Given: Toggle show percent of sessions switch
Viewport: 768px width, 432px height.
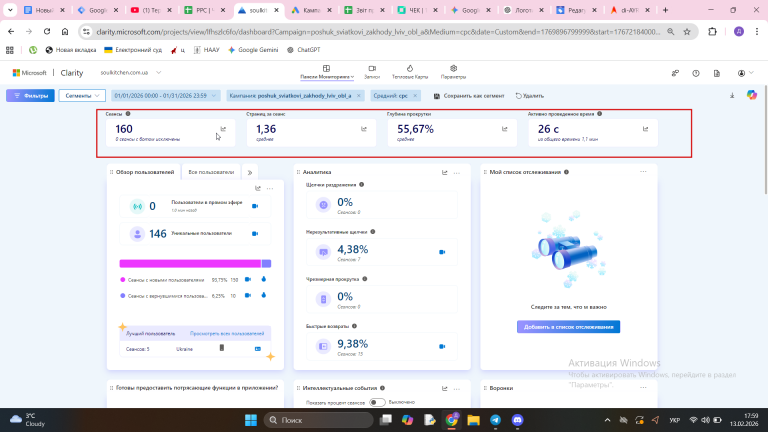Looking at the screenshot, I should point(377,402).
